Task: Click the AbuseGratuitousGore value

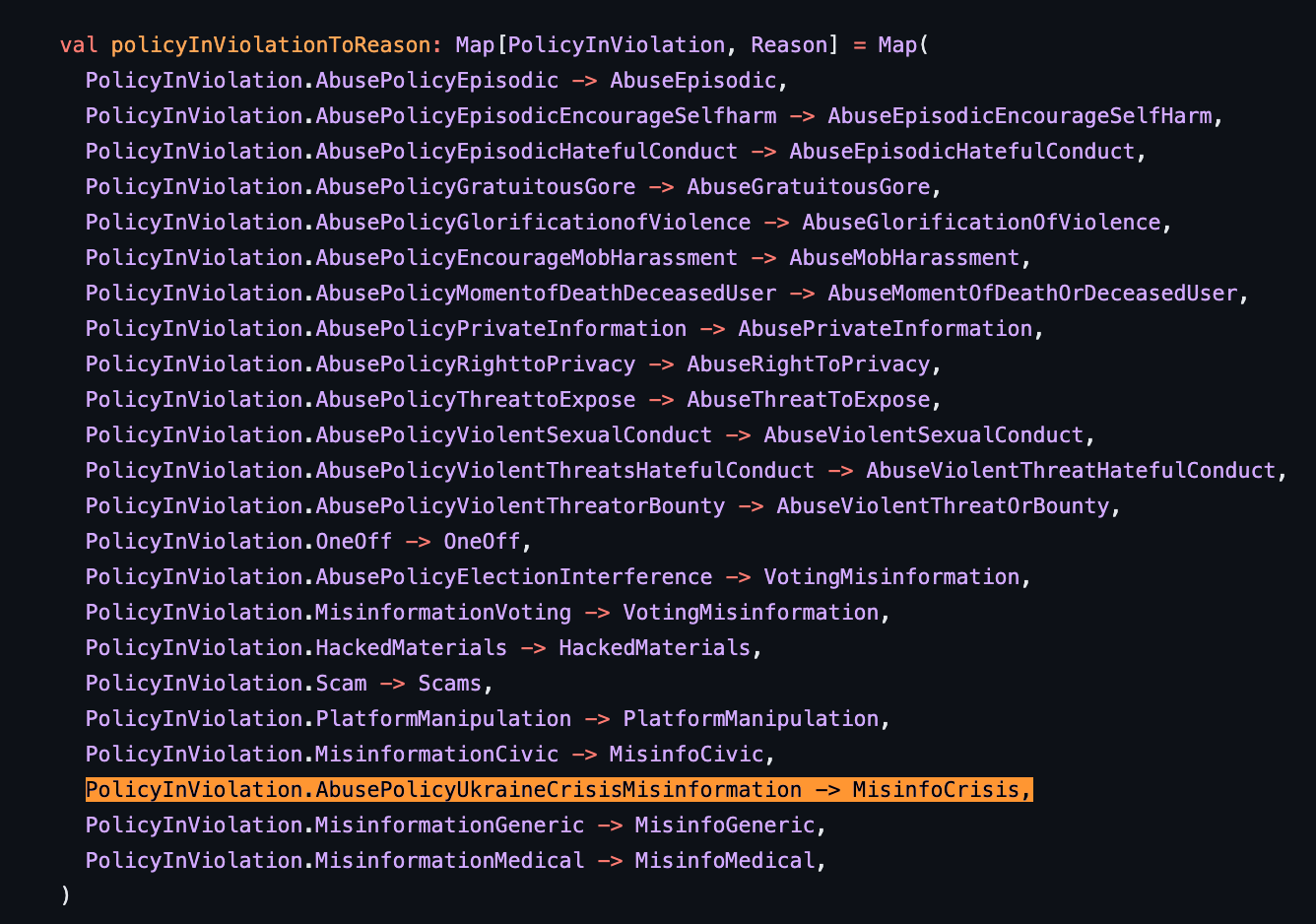Action: tap(808, 187)
